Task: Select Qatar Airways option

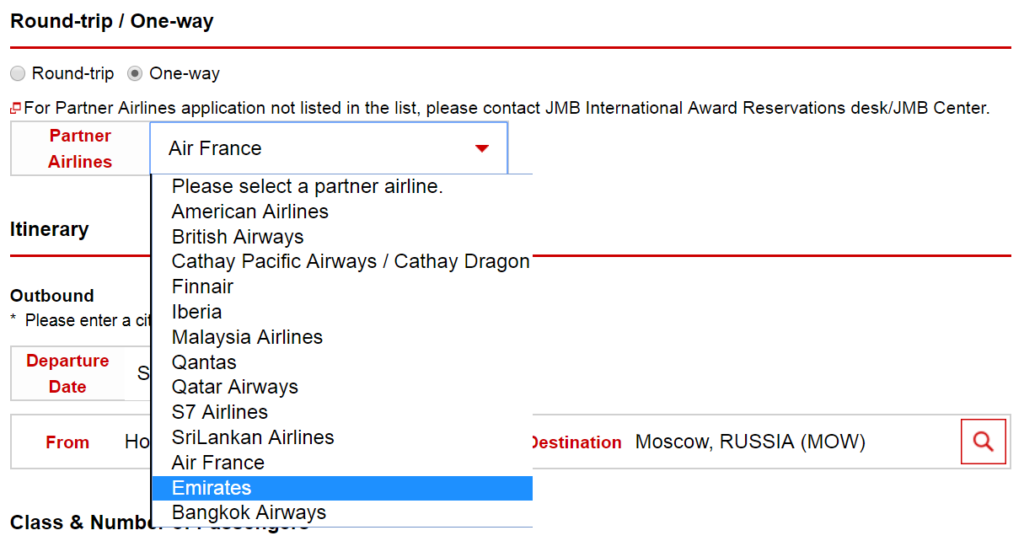Action: (342, 387)
